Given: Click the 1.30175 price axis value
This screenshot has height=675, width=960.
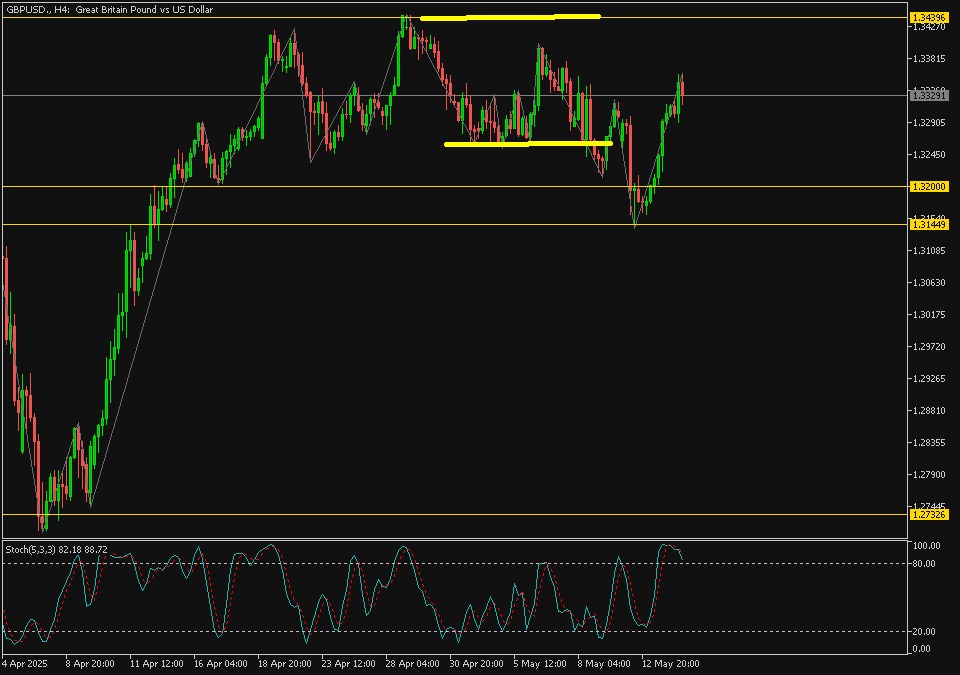Looking at the screenshot, I should pyautogui.click(x=929, y=315).
